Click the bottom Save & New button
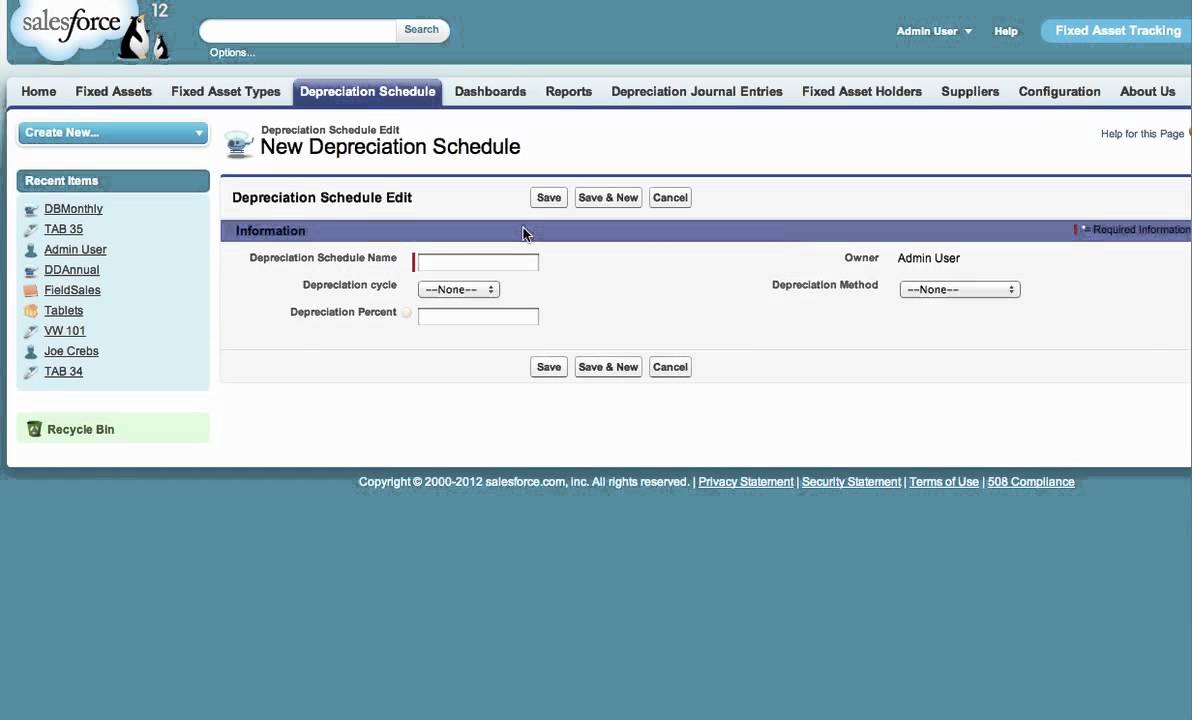 pos(608,367)
